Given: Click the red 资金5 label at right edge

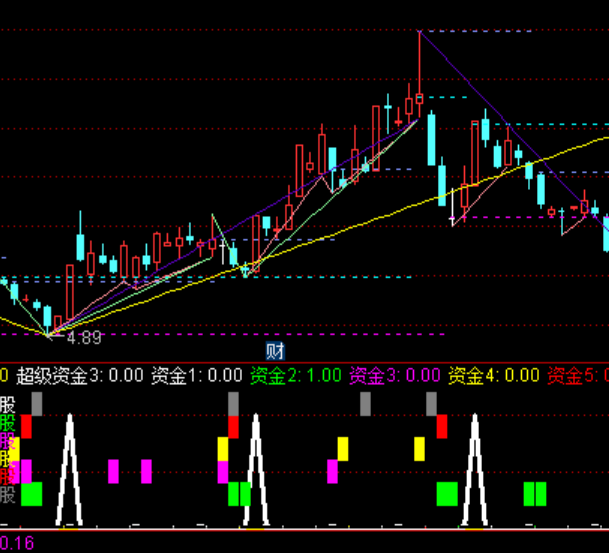Looking at the screenshot, I should (x=576, y=376).
